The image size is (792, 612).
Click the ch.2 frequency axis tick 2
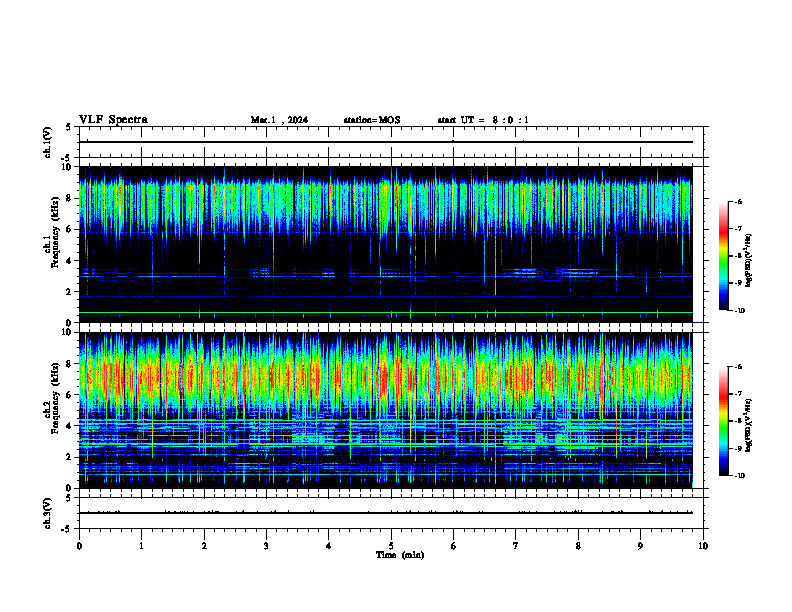[69, 457]
